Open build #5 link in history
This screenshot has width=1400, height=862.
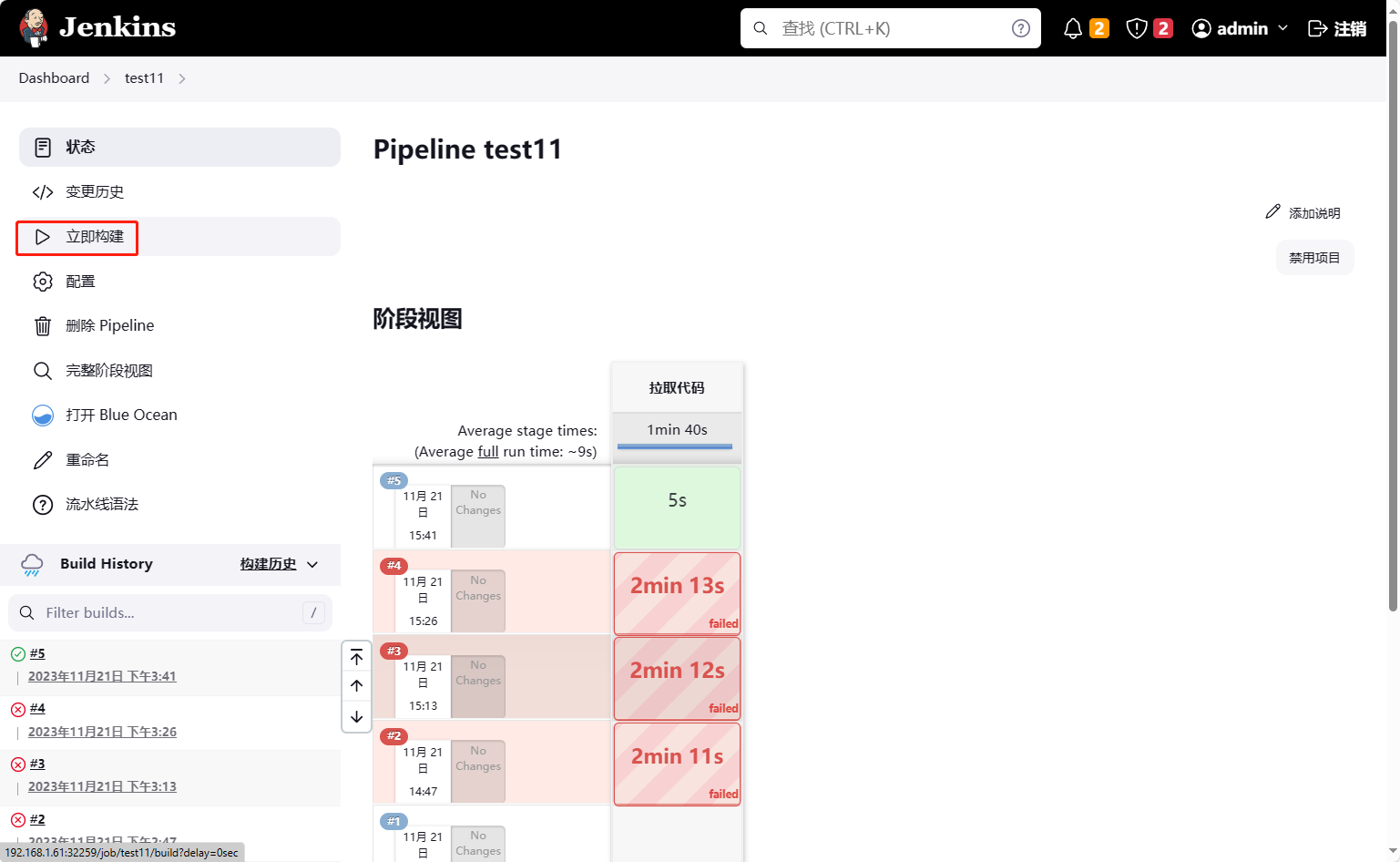pyautogui.click(x=37, y=653)
